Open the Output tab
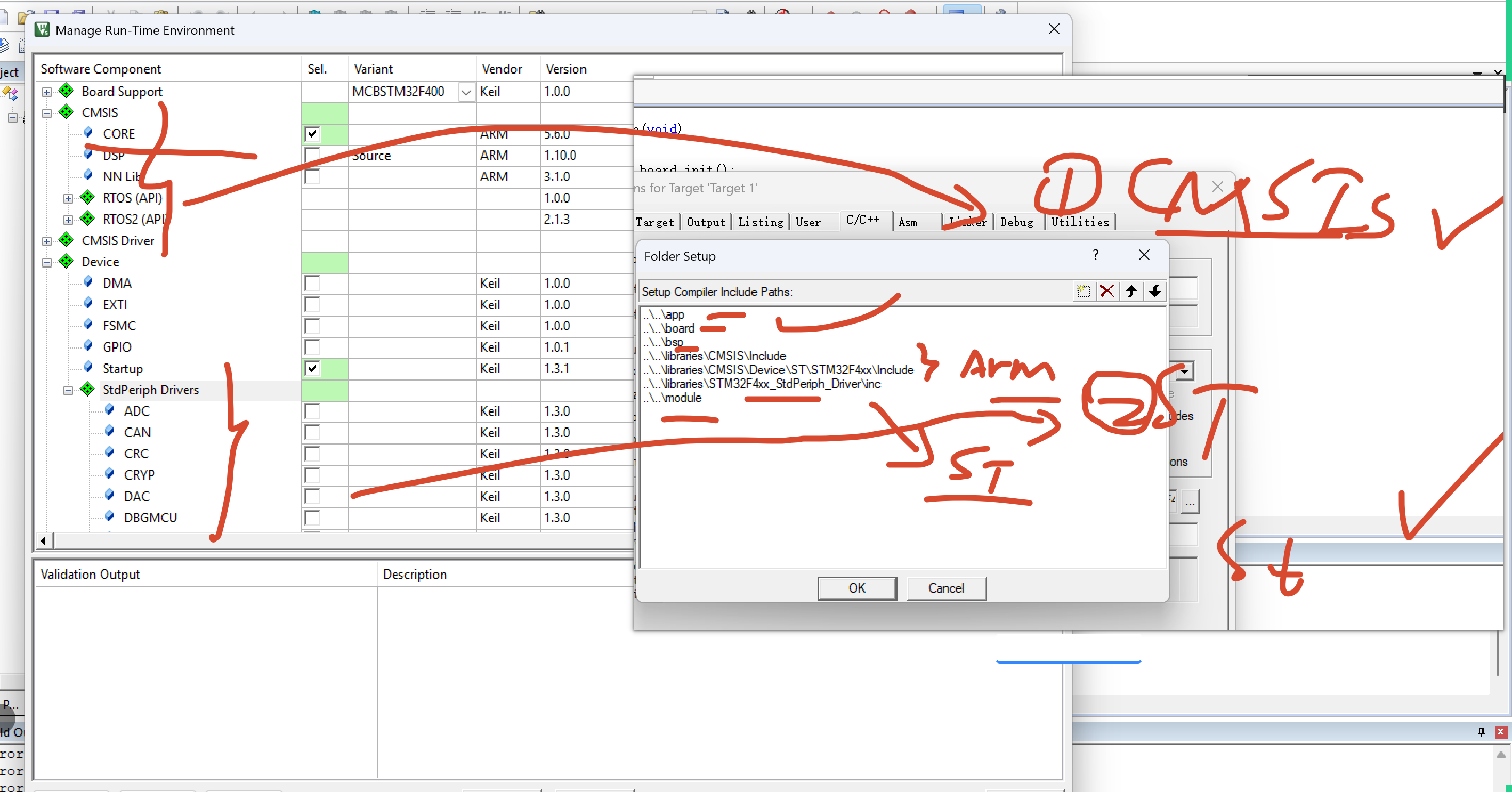This screenshot has width=1512, height=792. click(x=706, y=222)
